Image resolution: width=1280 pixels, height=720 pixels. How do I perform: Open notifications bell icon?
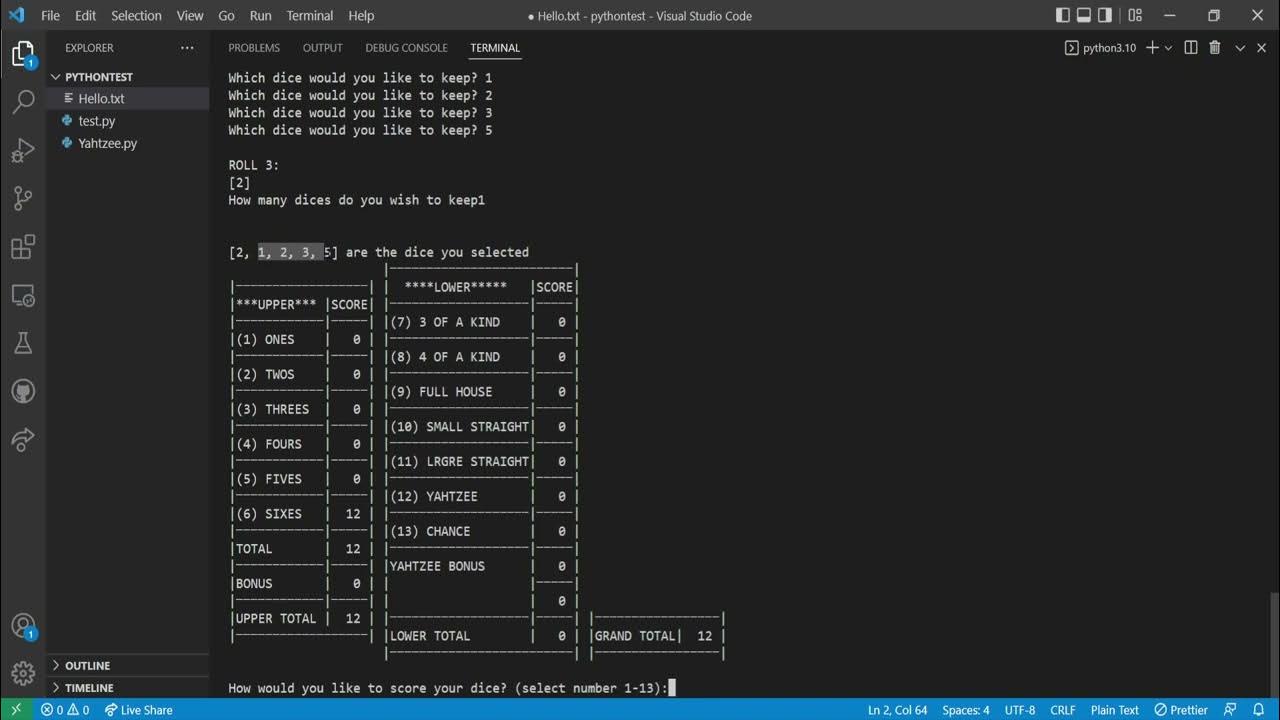click(x=1259, y=710)
